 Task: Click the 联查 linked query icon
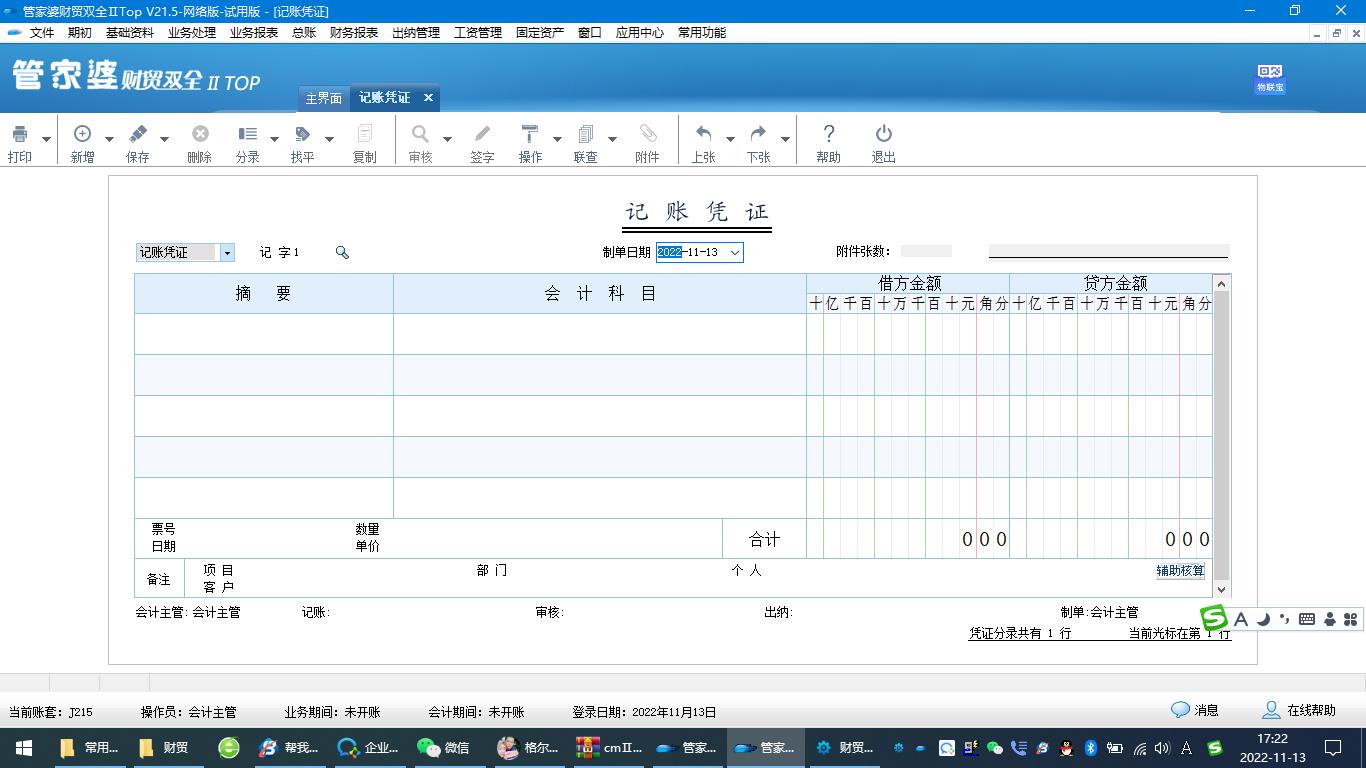pos(586,134)
